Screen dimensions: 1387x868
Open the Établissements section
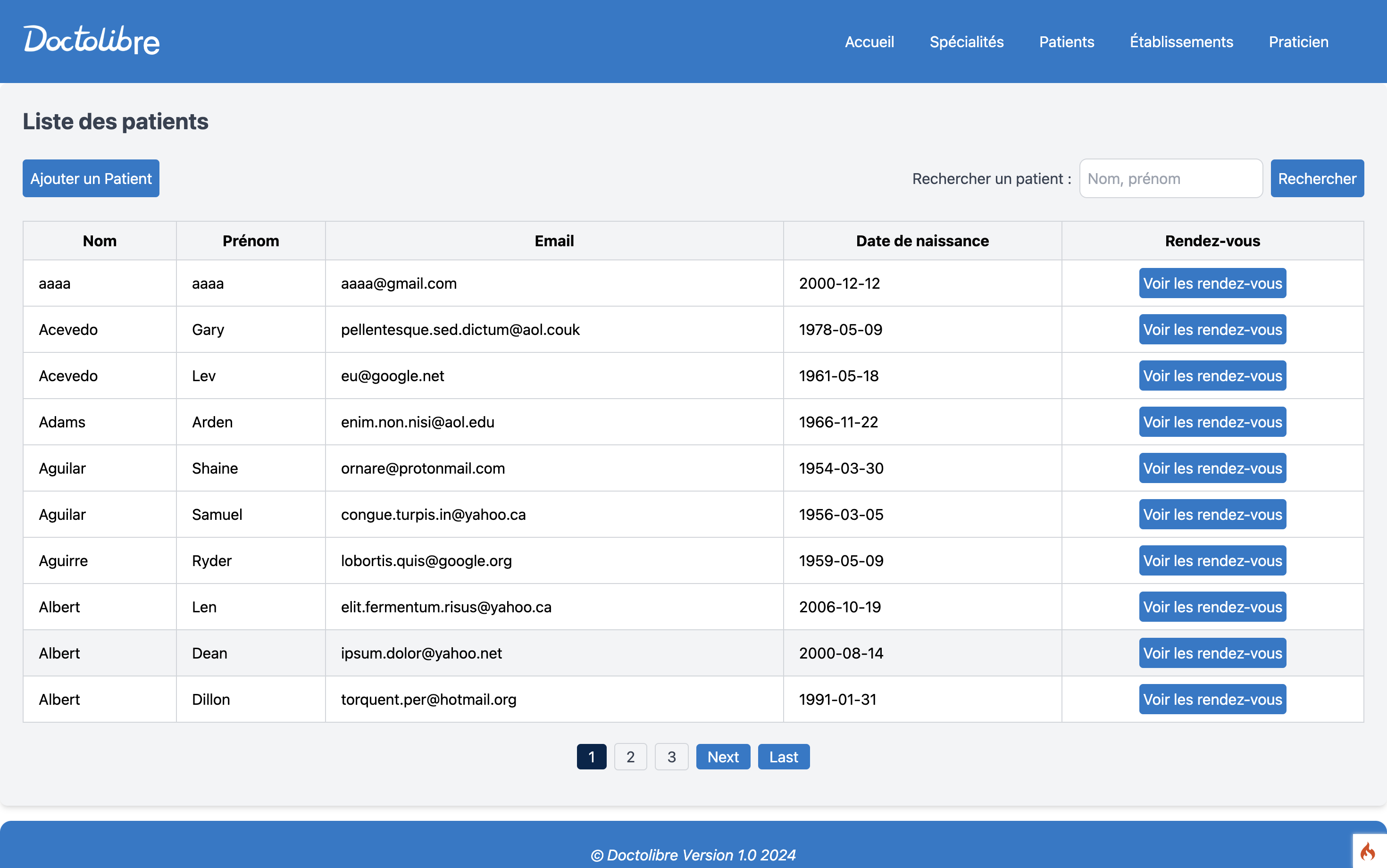tap(1181, 42)
